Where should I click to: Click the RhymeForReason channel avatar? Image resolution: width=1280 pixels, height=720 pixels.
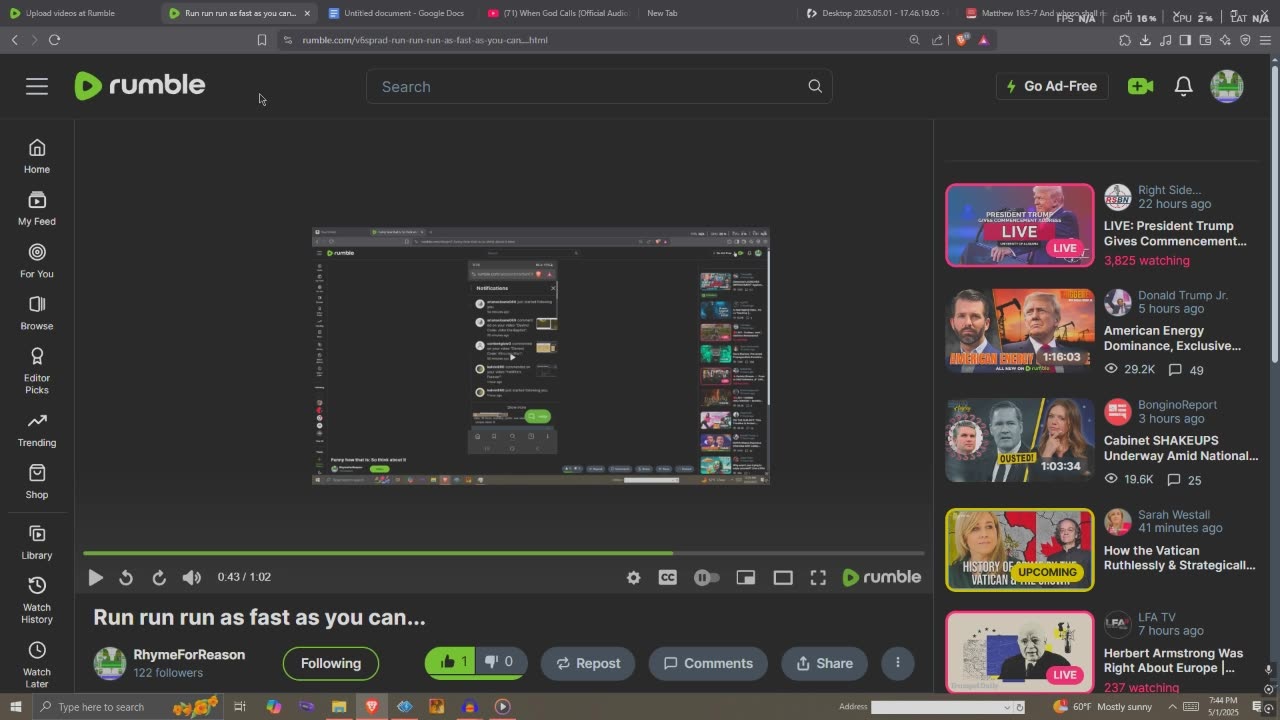coord(110,663)
